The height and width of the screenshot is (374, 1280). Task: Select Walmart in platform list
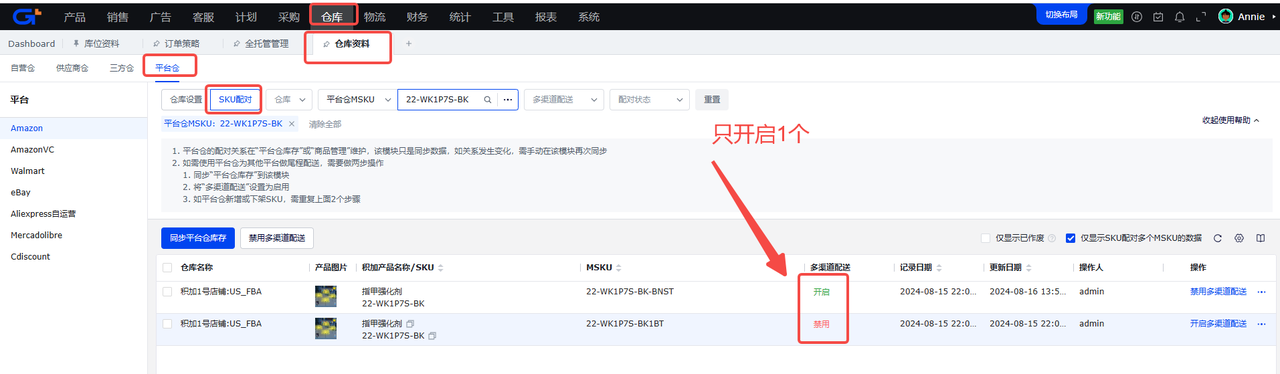pyautogui.click(x=27, y=171)
